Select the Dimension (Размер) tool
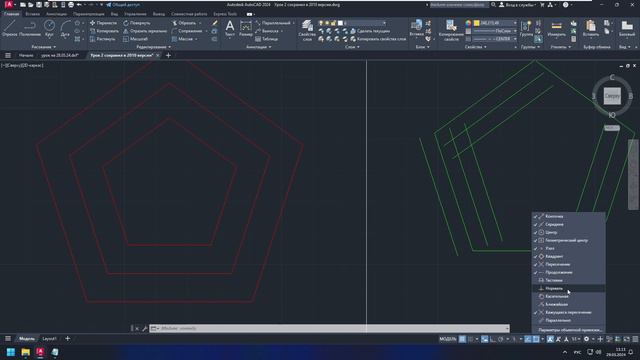 tap(246, 29)
